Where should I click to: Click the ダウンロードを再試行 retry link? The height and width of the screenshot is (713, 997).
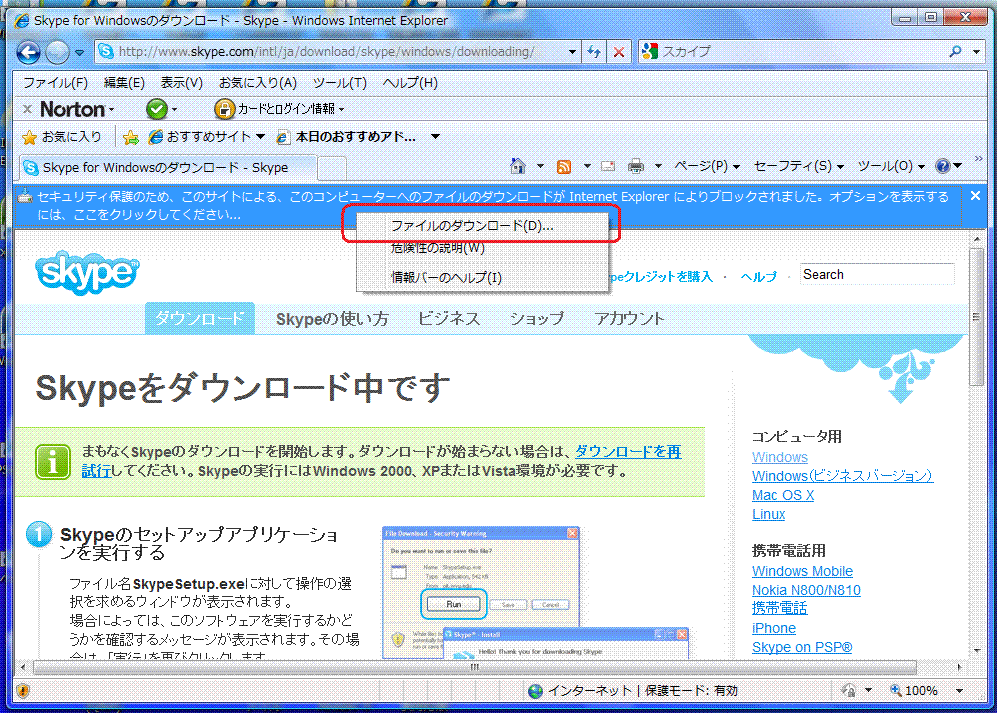[628, 452]
